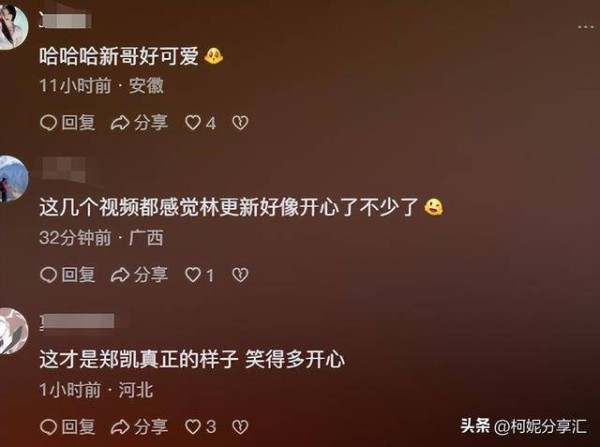Like the 林更新 comment from 广西
This screenshot has height=447, width=600.
(200, 275)
